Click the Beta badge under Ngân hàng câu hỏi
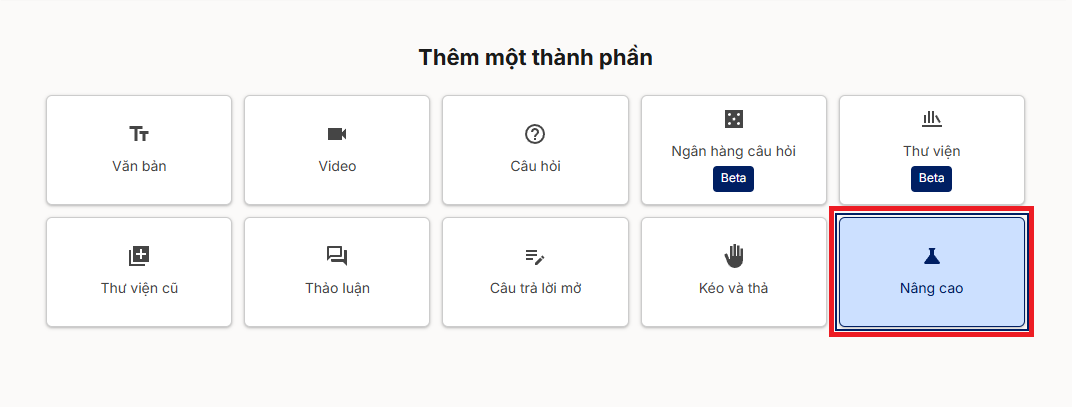 point(733,178)
